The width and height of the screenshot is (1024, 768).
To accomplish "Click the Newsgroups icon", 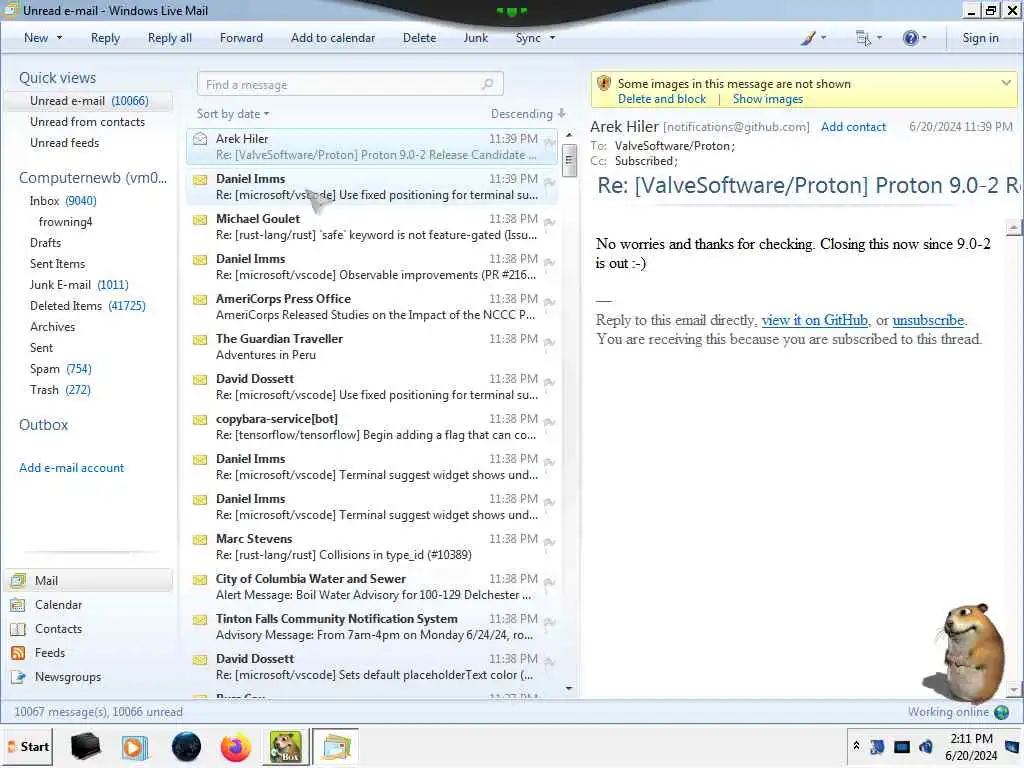I will (18, 677).
